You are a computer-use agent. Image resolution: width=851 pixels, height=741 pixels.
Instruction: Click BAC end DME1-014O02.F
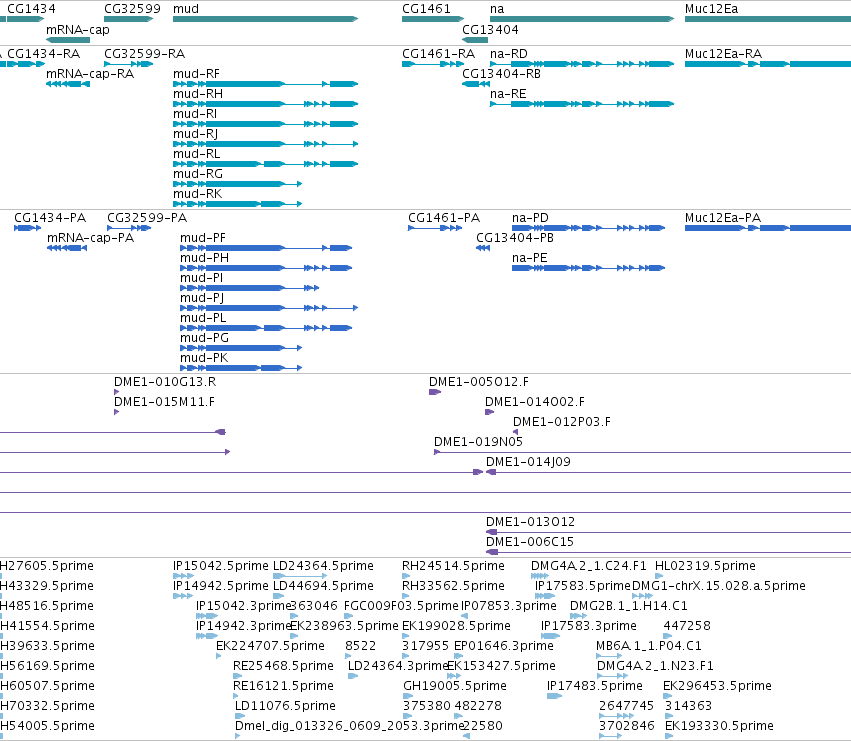coord(489,412)
